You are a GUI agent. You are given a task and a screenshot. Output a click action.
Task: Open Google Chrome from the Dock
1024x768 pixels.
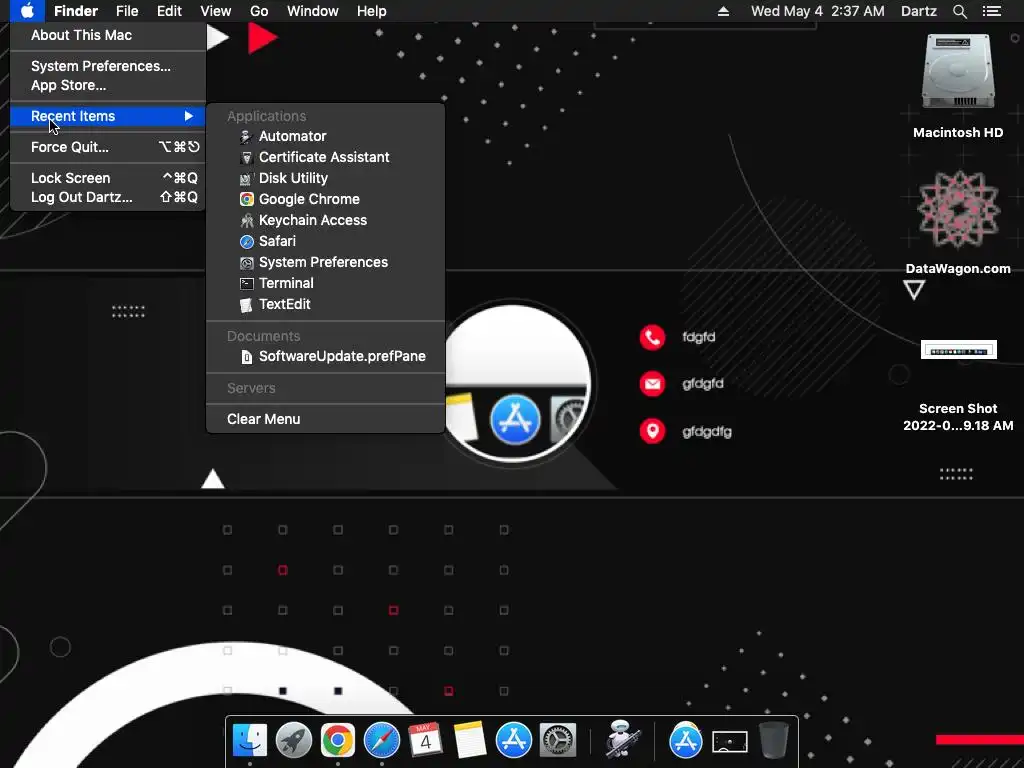pos(338,741)
